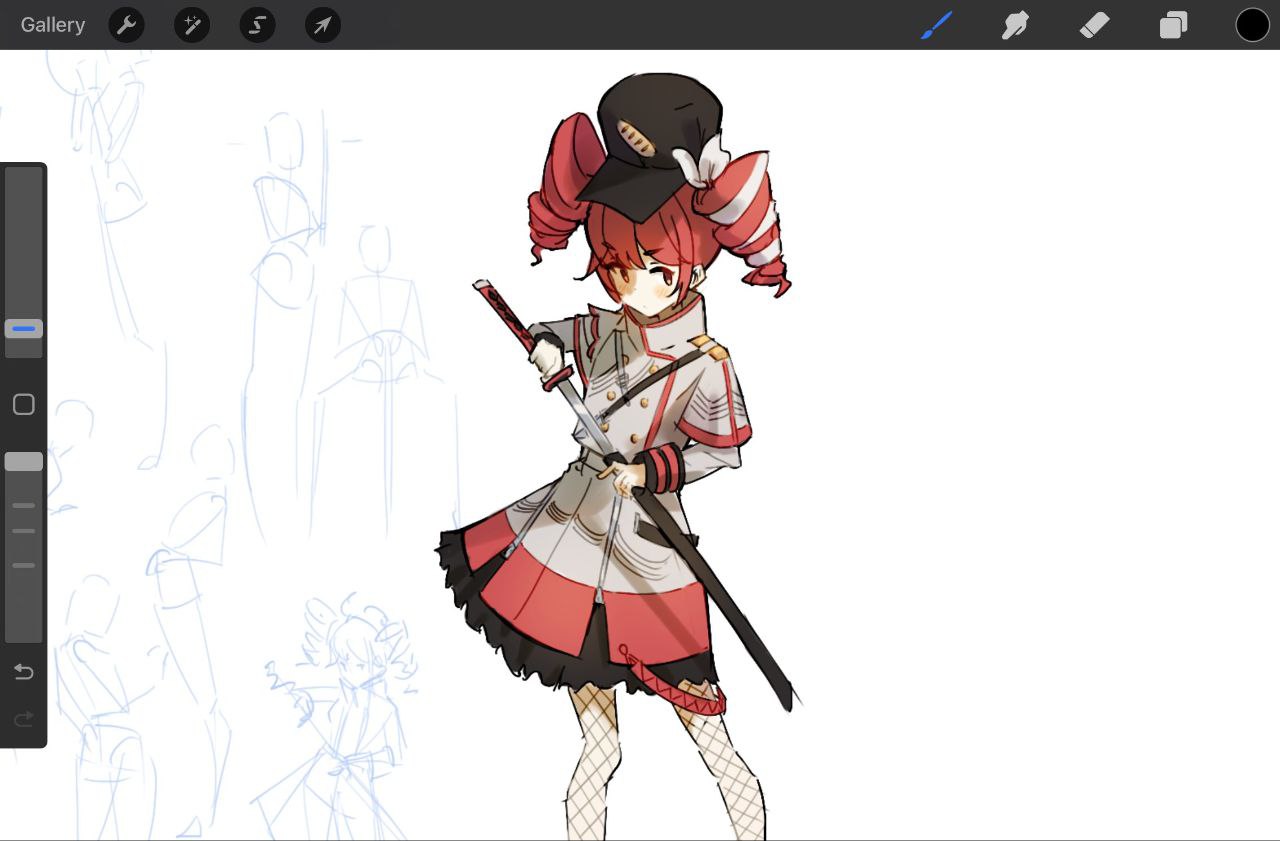1280x841 pixels.
Task: Activate the Transform arrow tool
Action: 323,25
